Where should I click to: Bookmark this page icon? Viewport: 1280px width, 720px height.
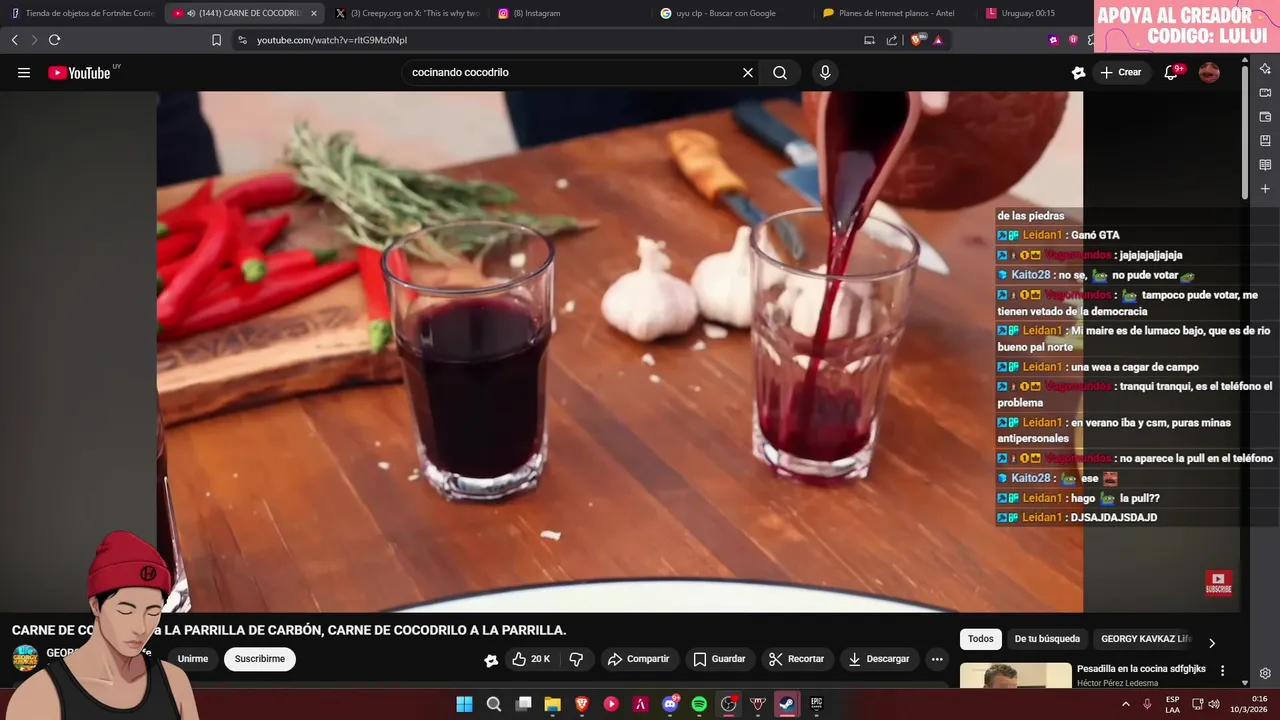click(216, 40)
